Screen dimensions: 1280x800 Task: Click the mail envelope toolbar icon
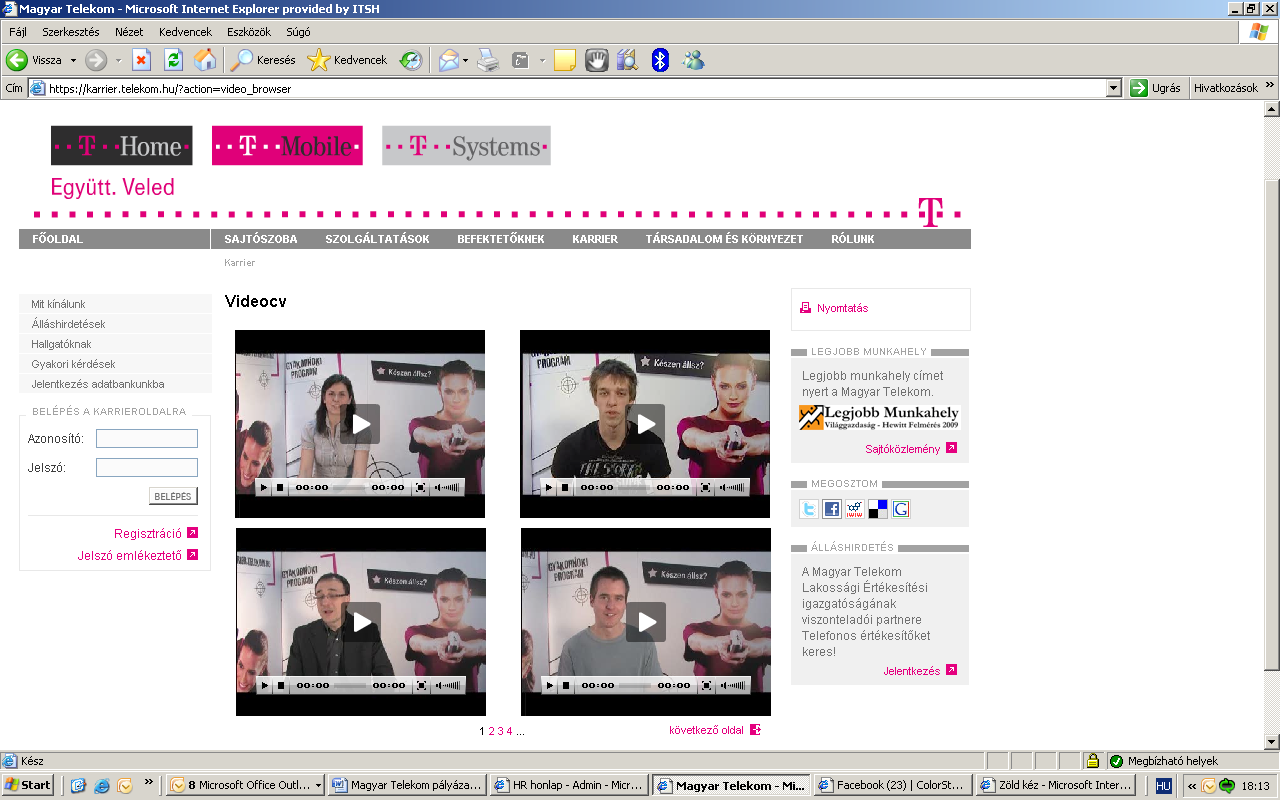coord(448,60)
